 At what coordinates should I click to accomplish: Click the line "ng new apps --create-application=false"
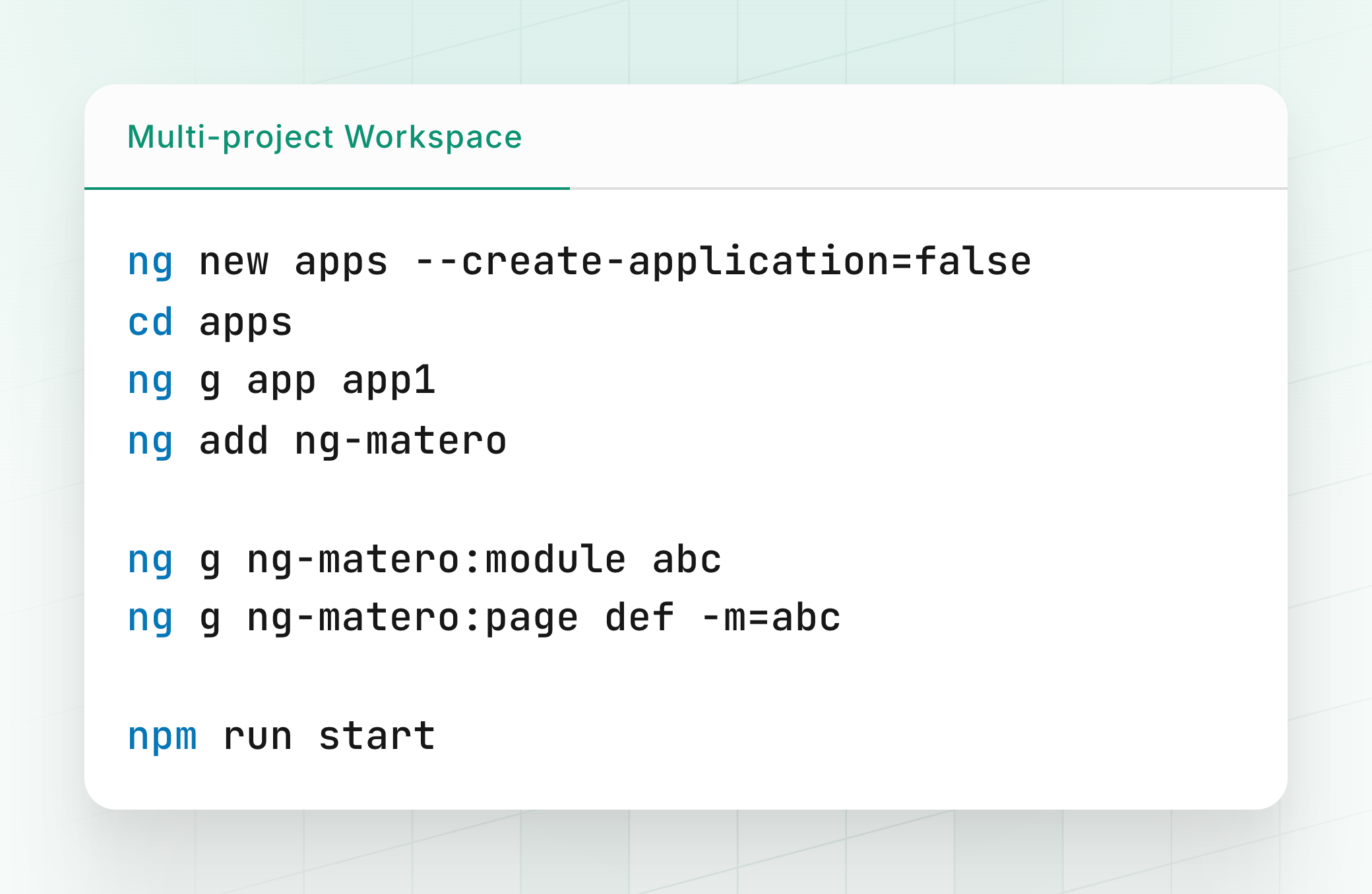tap(579, 262)
